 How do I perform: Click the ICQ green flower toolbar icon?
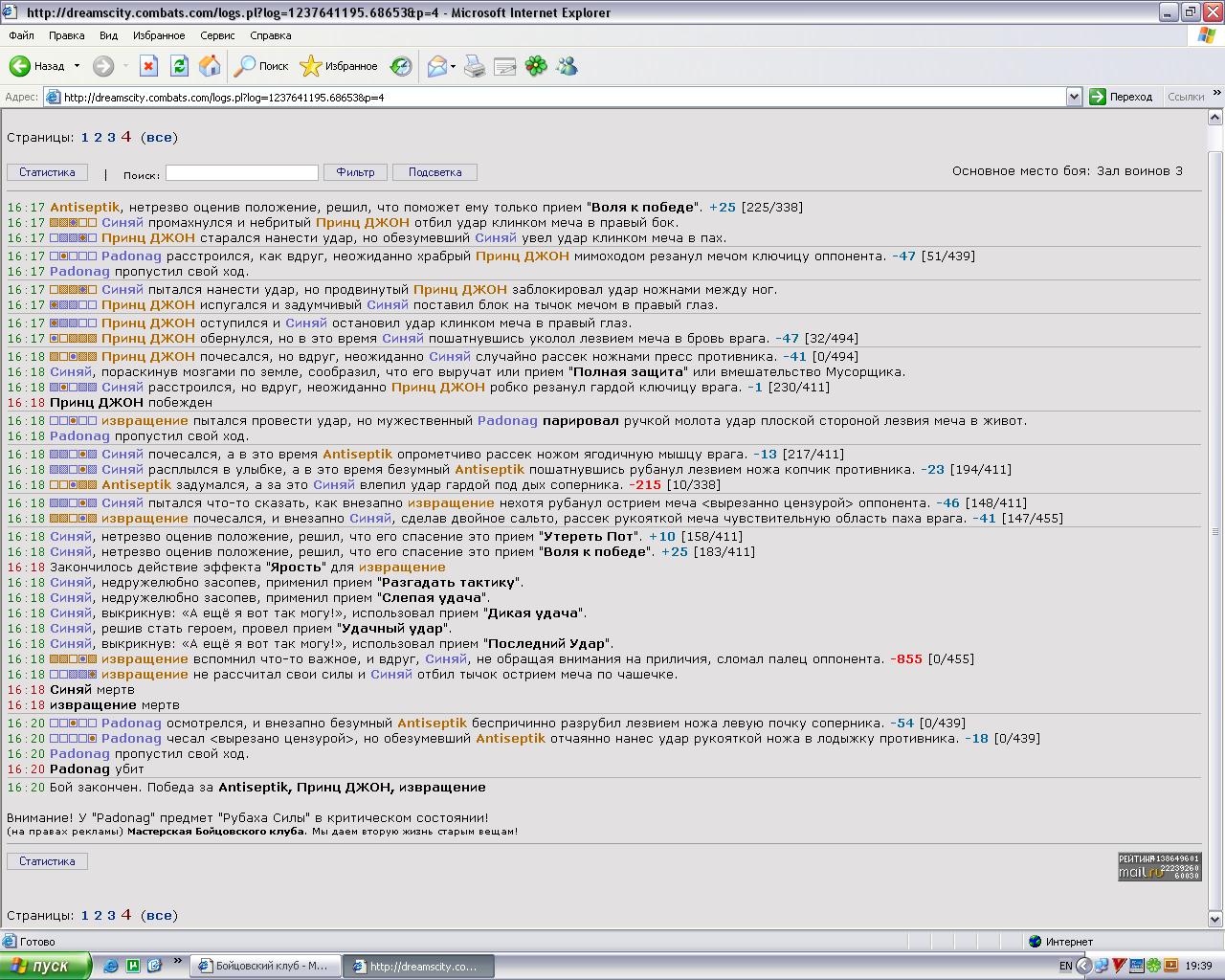tap(536, 66)
